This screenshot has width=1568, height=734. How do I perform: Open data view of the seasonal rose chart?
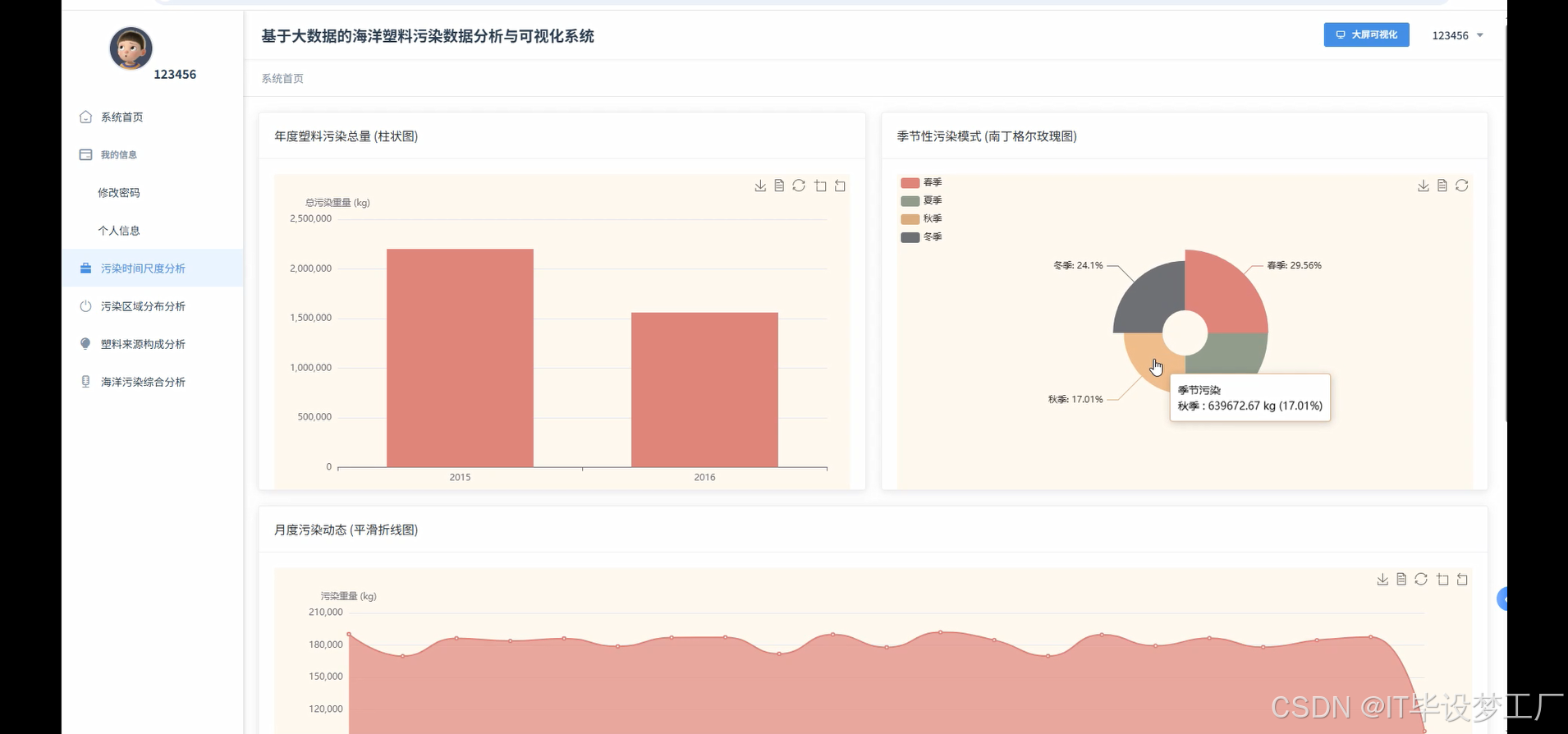[1442, 186]
